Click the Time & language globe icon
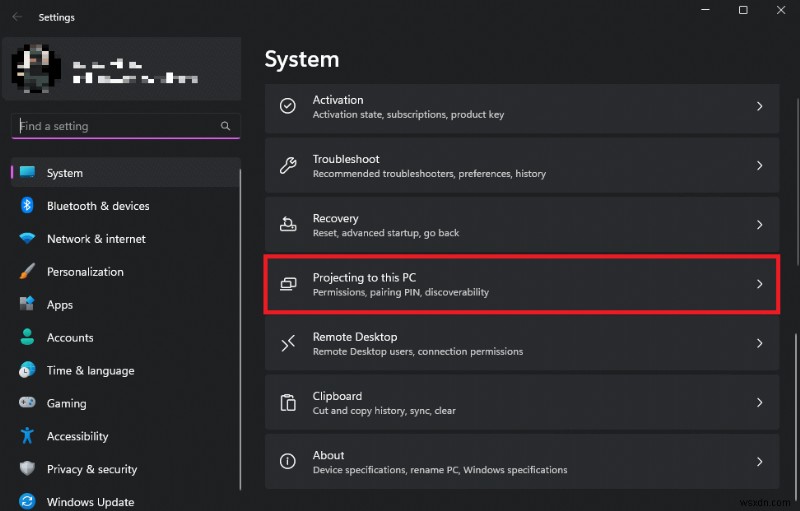The image size is (800, 511). tap(27, 370)
